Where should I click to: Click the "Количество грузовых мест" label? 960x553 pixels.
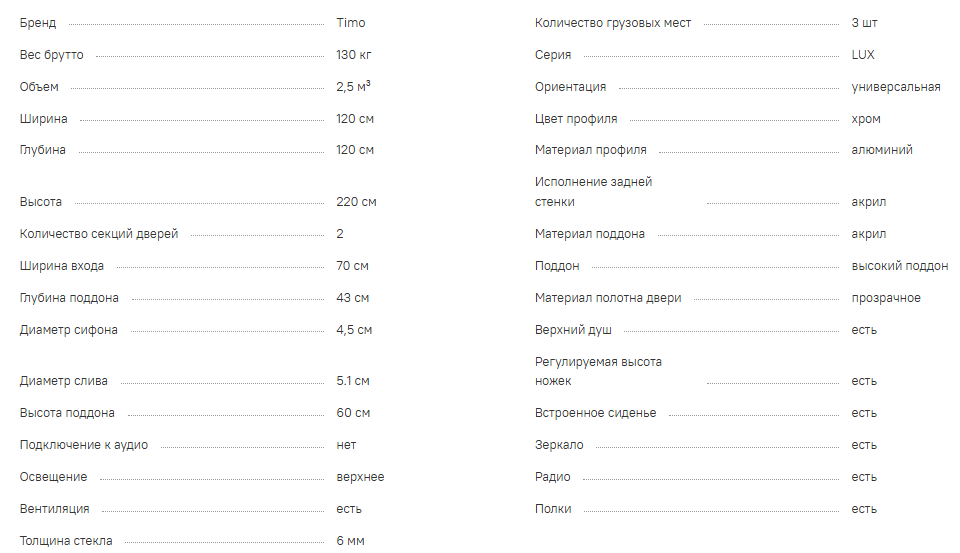613,23
